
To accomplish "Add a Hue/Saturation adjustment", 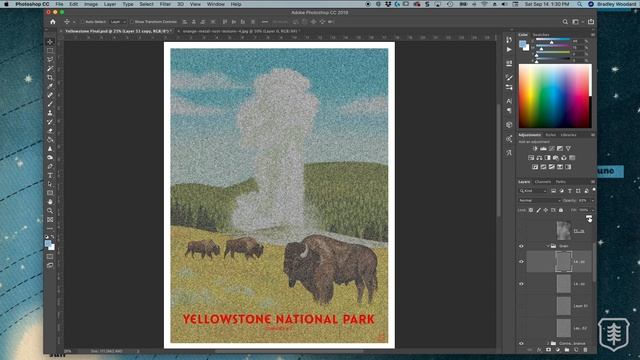I will click(531, 158).
